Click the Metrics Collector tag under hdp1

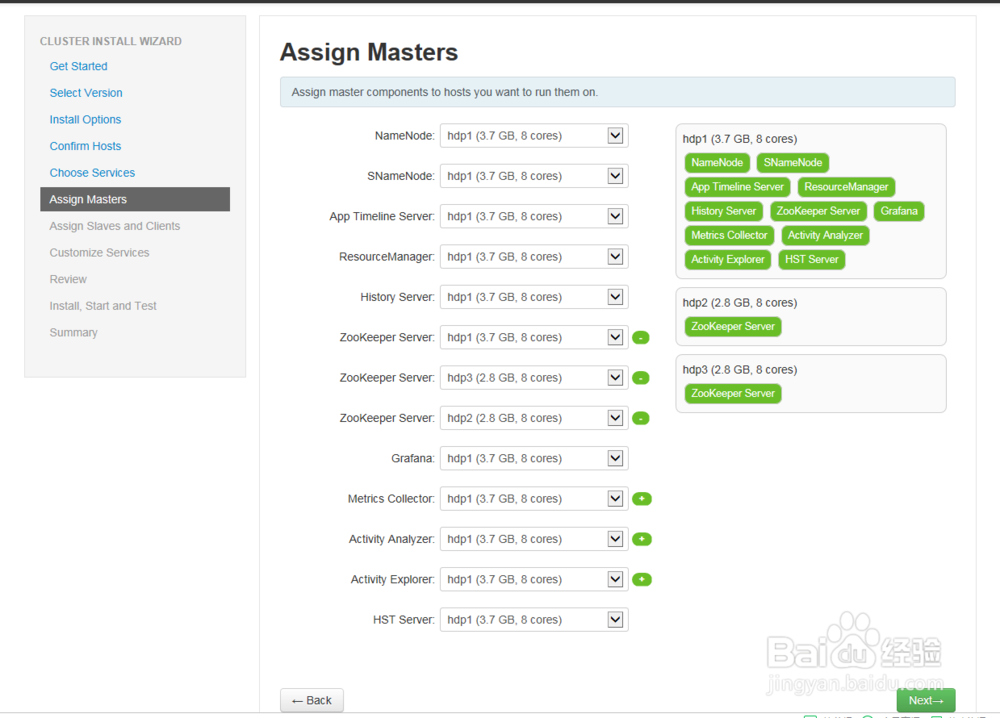pos(730,235)
